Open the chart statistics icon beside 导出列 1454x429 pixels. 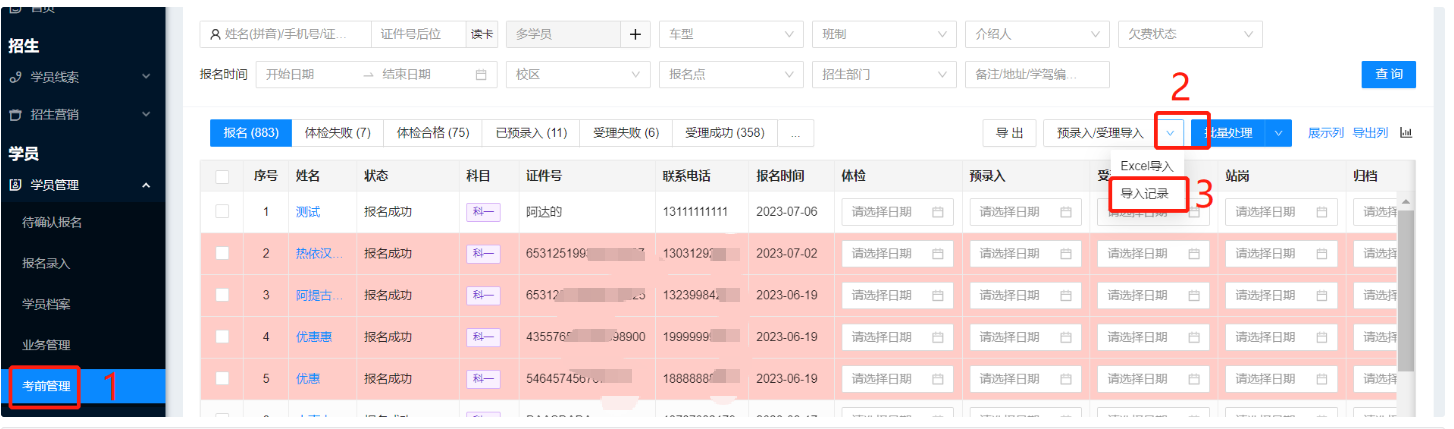(x=1406, y=133)
